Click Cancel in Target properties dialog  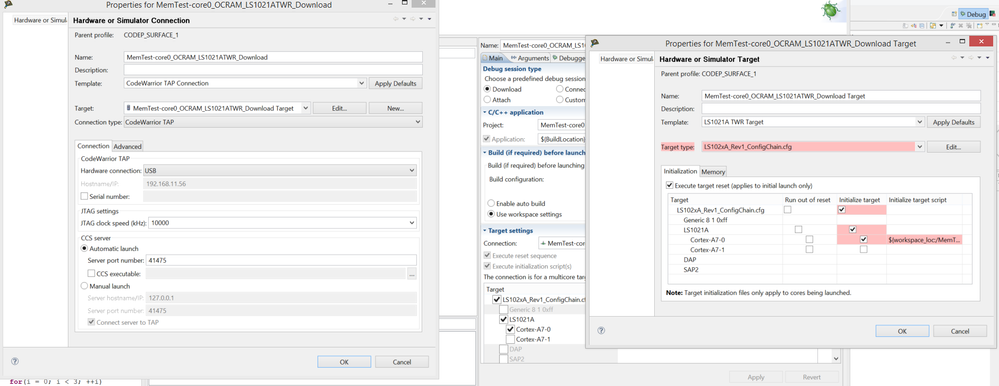959,331
